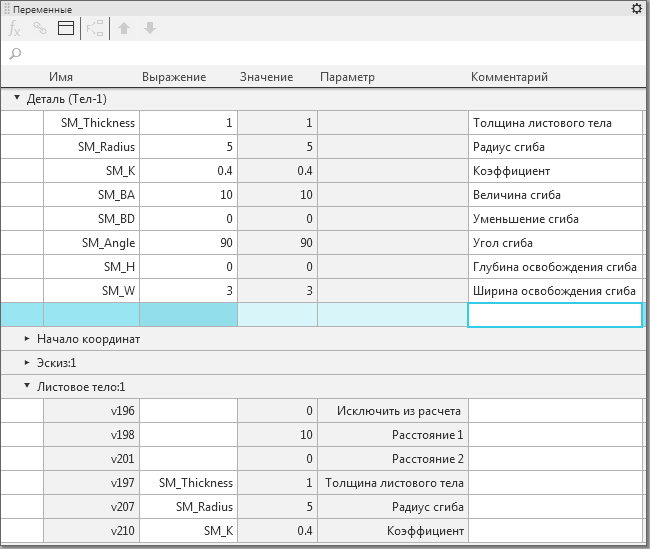Select the SM_Thickness variable name cell

[91, 123]
